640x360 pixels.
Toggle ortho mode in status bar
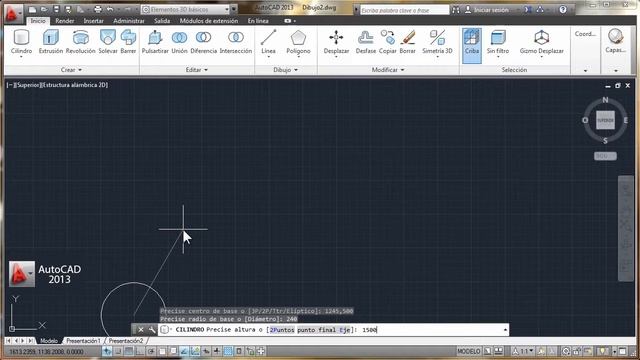pos(140,351)
